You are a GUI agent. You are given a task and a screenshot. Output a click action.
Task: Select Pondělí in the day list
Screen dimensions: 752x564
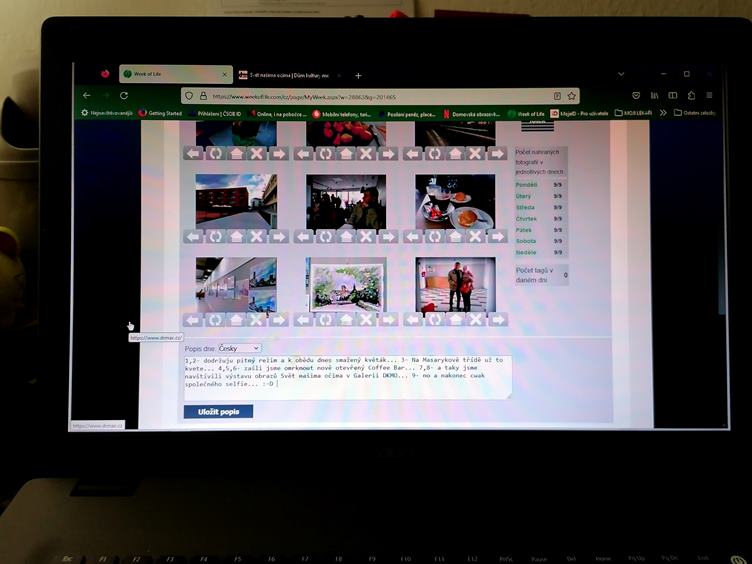point(526,185)
